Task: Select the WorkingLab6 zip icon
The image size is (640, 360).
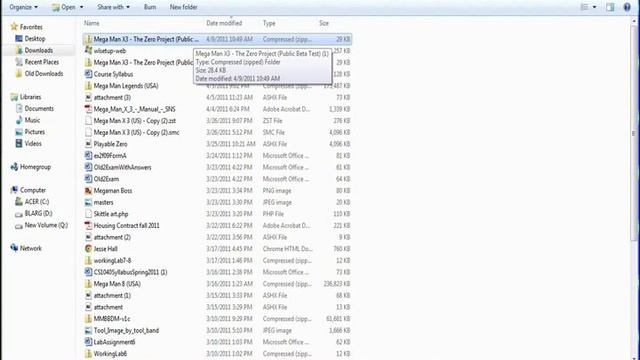Action: (x=88, y=353)
